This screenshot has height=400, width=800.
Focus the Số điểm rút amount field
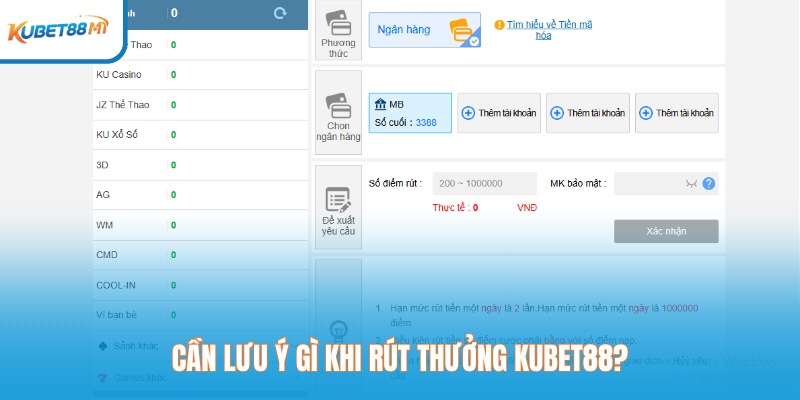[485, 184]
